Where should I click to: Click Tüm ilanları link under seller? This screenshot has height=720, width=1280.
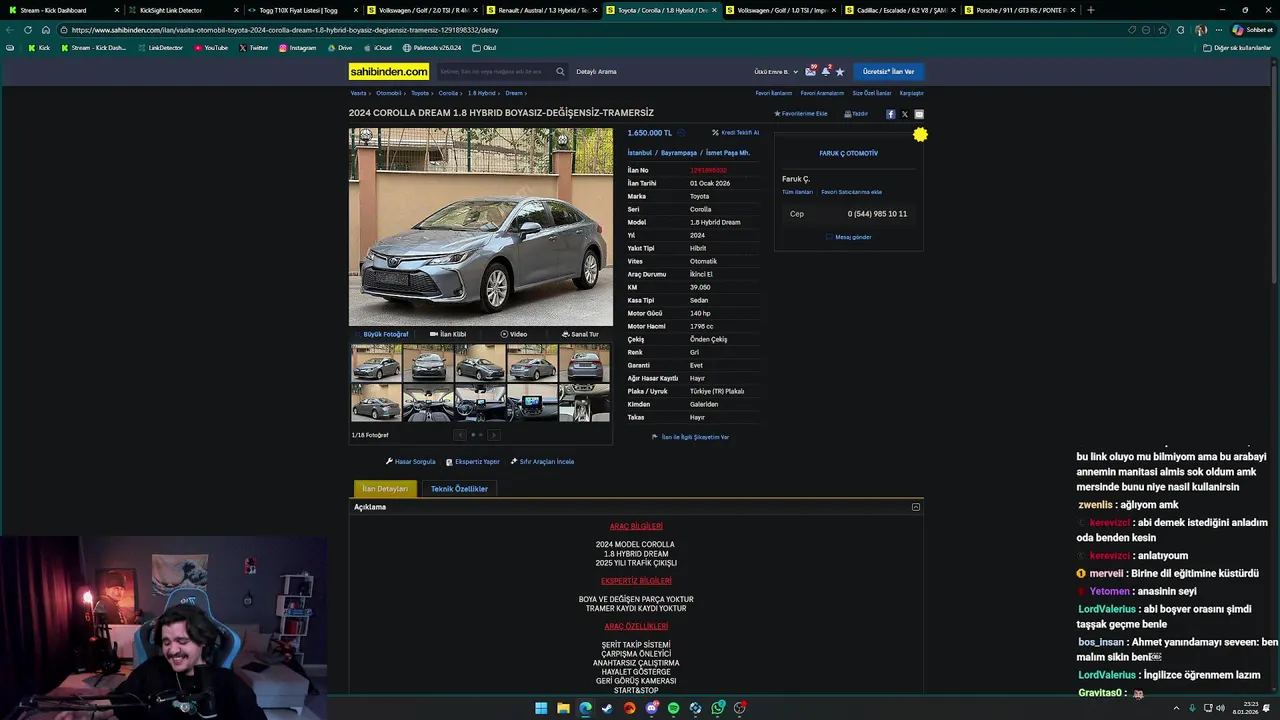click(x=797, y=192)
